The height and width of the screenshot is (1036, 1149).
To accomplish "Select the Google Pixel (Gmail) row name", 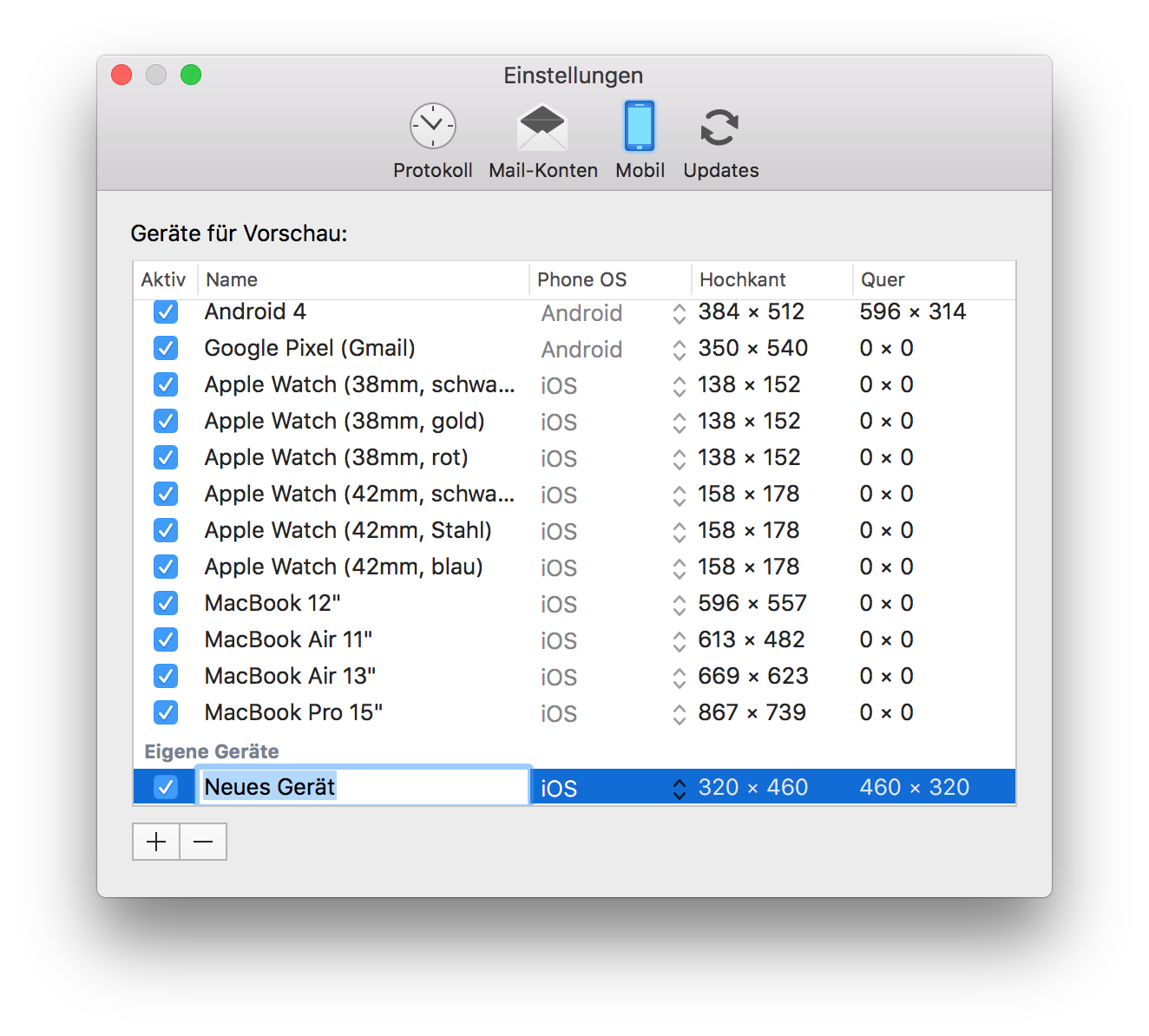I will pyautogui.click(x=310, y=348).
